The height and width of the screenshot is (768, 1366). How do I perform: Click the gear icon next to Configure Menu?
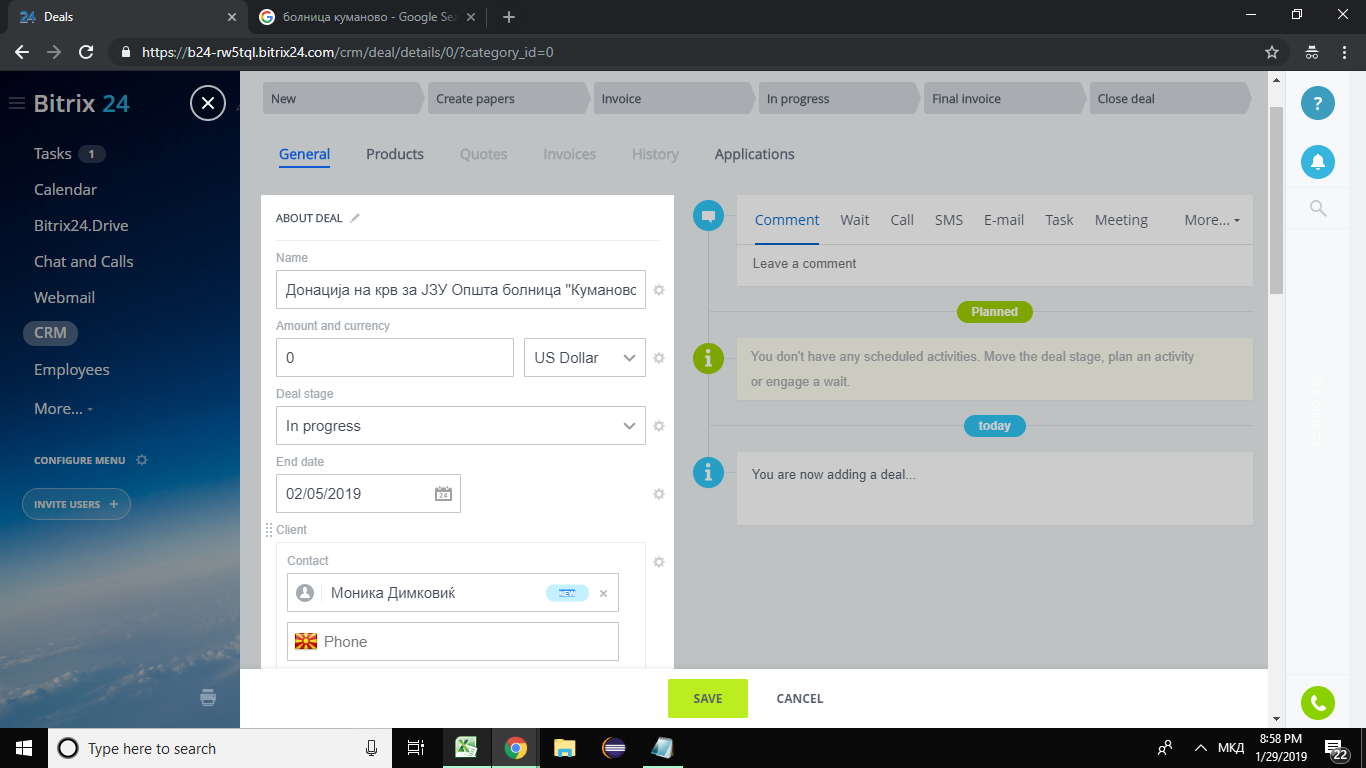[x=142, y=460]
